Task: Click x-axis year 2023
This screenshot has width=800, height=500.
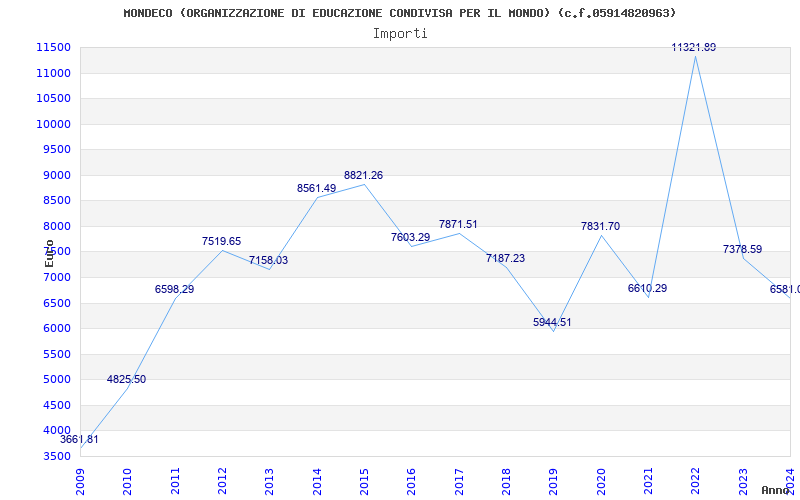Action: 743,482
